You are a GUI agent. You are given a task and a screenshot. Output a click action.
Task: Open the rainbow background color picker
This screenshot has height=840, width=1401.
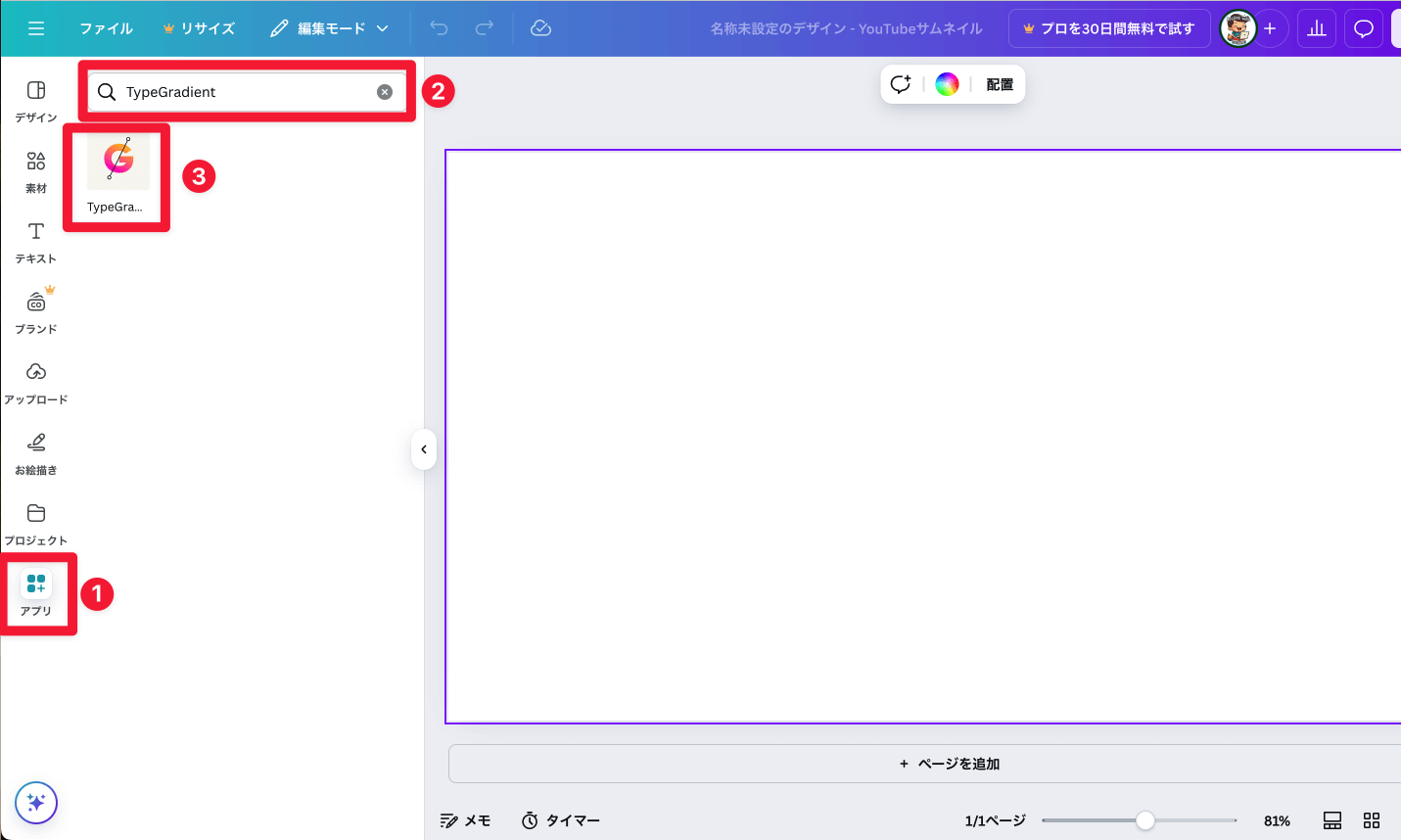[947, 84]
